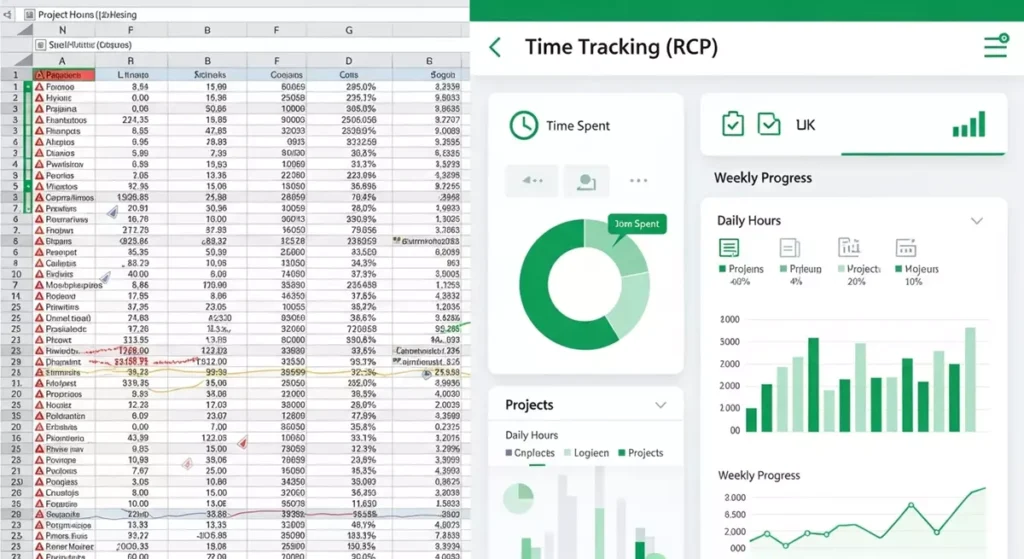Switch to the UK tab
The height and width of the screenshot is (559, 1024).
point(805,125)
